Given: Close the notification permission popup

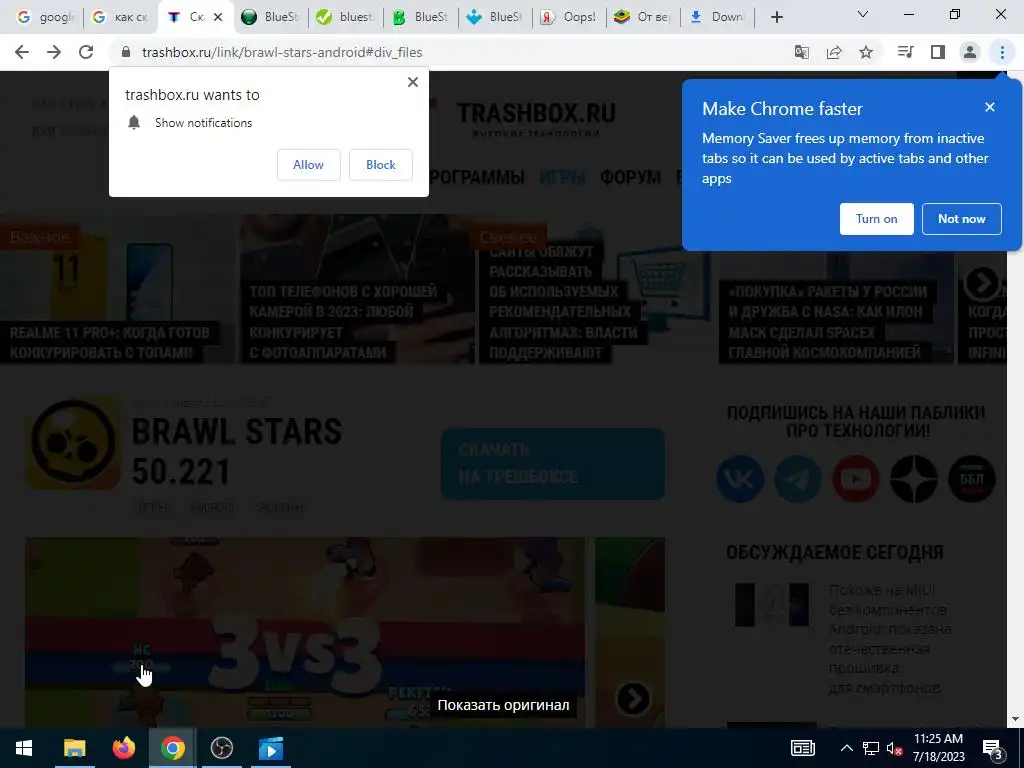Looking at the screenshot, I should tap(413, 82).
